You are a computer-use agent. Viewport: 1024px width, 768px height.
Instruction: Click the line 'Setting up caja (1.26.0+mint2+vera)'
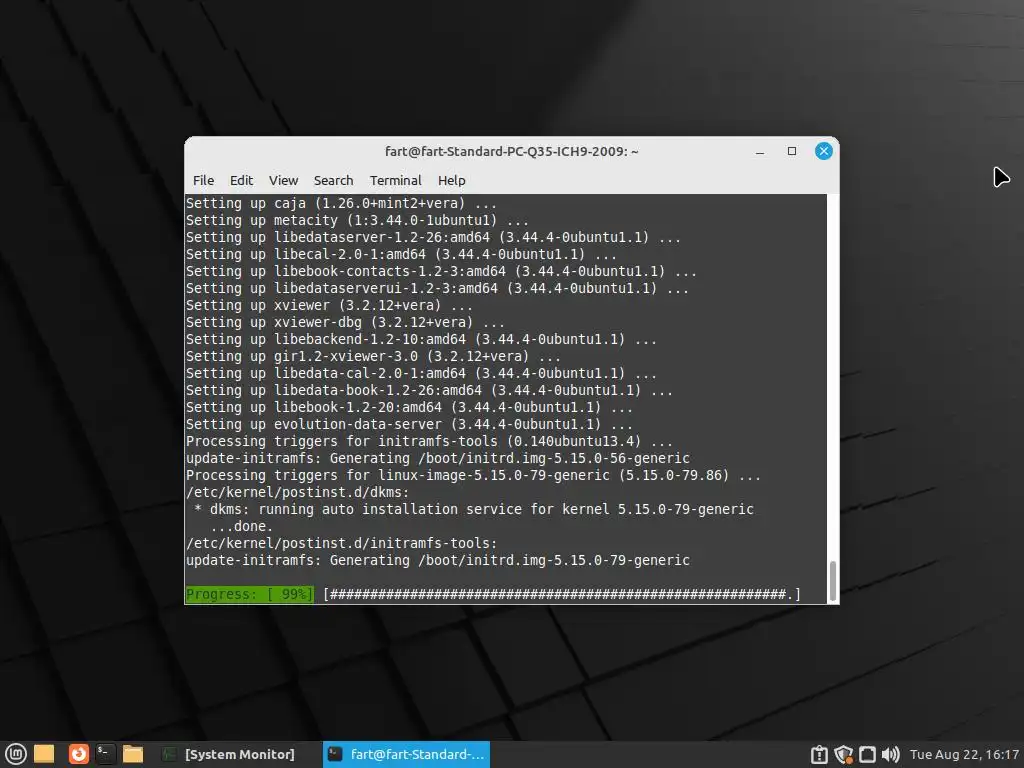click(341, 203)
